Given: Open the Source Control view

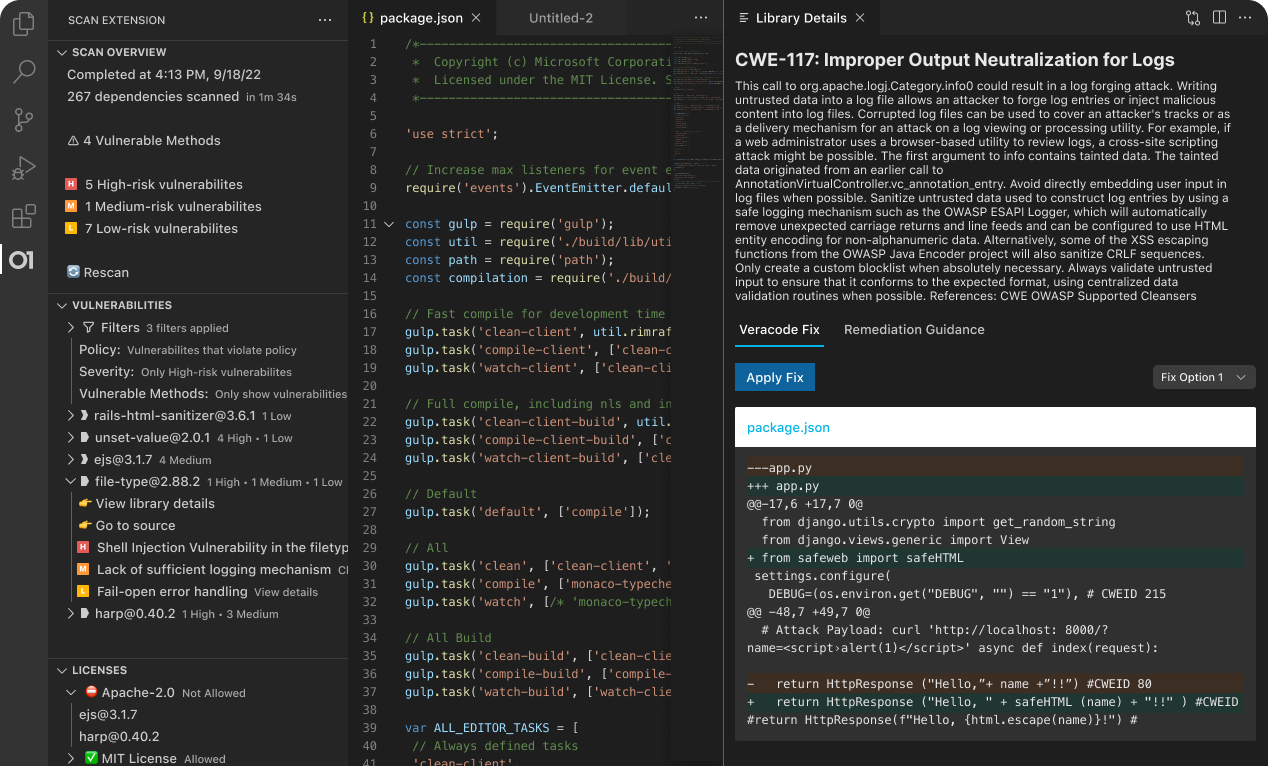Looking at the screenshot, I should pyautogui.click(x=23, y=120).
